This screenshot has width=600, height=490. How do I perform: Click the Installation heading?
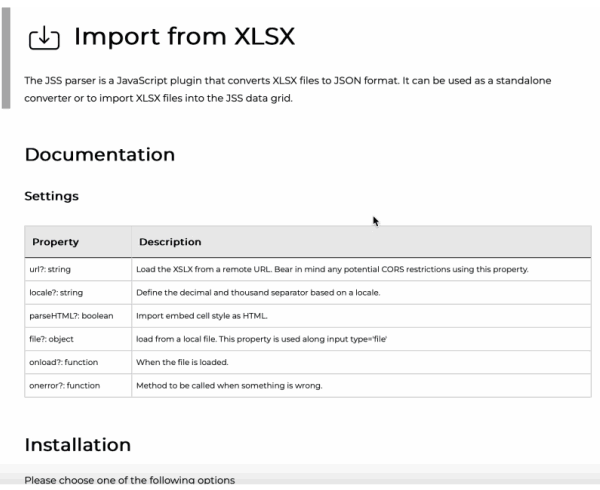[x=78, y=445]
